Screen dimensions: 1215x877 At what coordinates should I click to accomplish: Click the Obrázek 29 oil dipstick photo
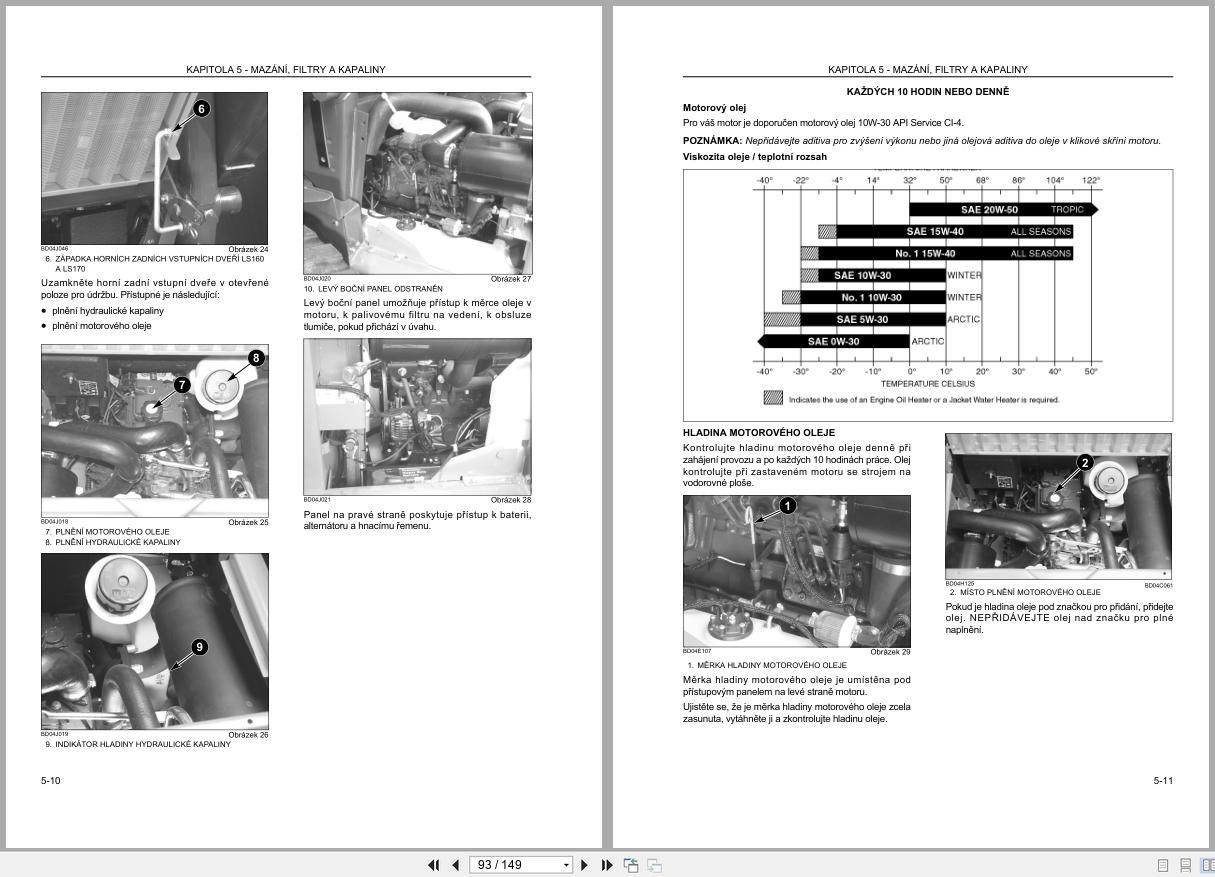click(x=797, y=571)
